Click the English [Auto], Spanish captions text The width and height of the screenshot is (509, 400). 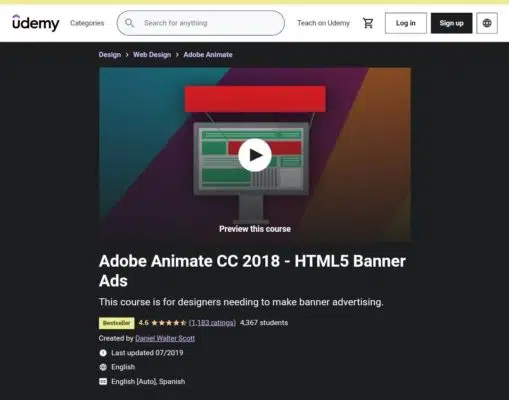[x=148, y=381]
